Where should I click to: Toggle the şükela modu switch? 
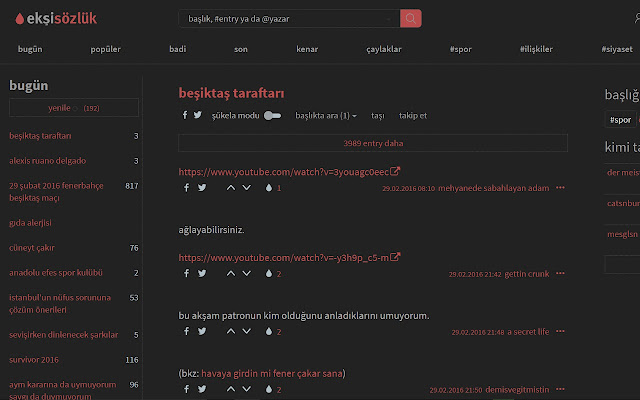click(272, 116)
